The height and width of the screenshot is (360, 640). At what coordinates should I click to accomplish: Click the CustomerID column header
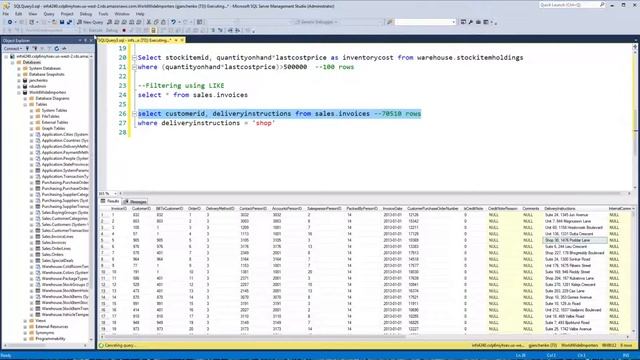(x=141, y=209)
